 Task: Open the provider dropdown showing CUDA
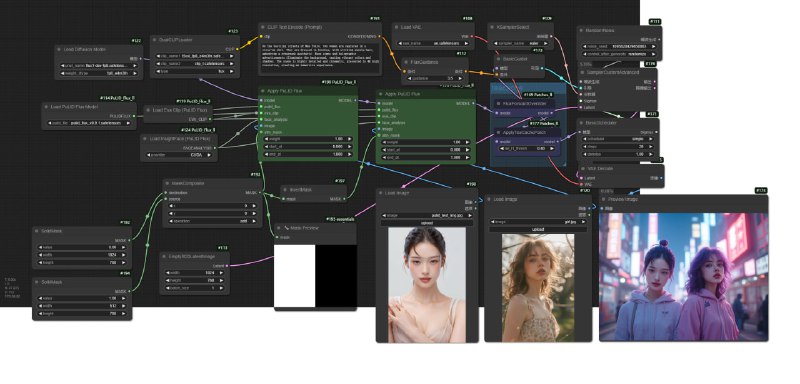click(x=179, y=155)
